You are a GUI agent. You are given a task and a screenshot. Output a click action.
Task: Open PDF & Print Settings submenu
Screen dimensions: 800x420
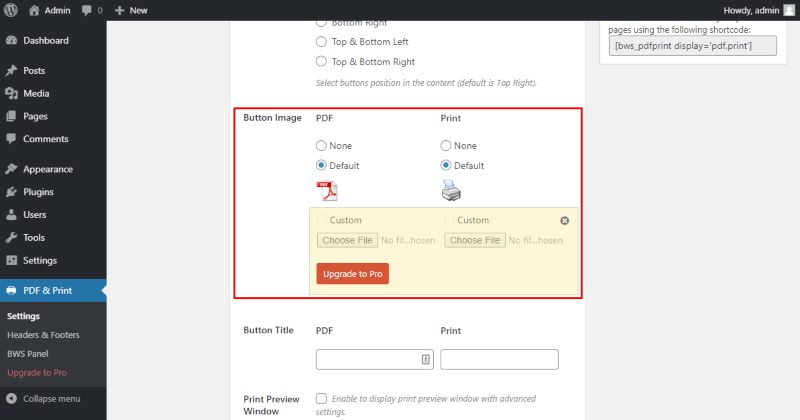[23, 316]
